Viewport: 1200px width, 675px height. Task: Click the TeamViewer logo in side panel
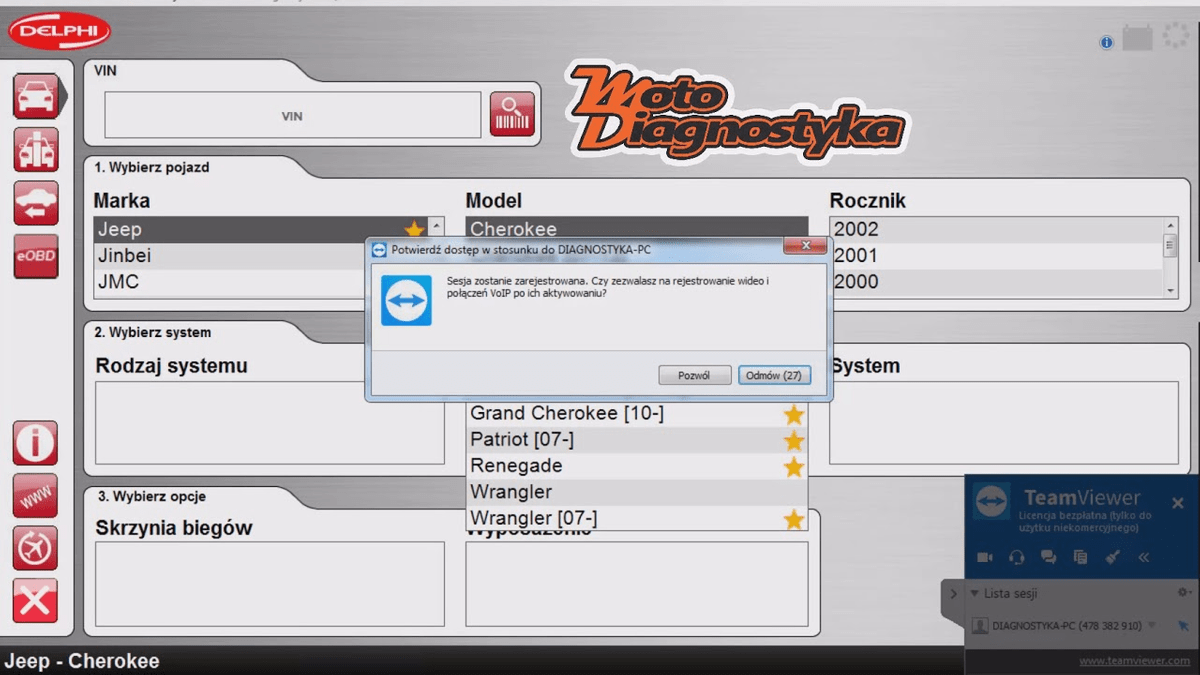point(991,501)
